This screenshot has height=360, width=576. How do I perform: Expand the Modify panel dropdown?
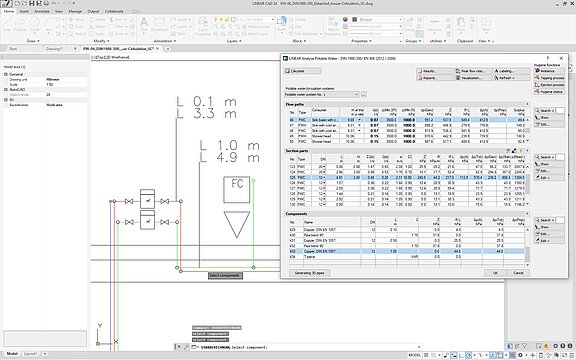click(101, 41)
